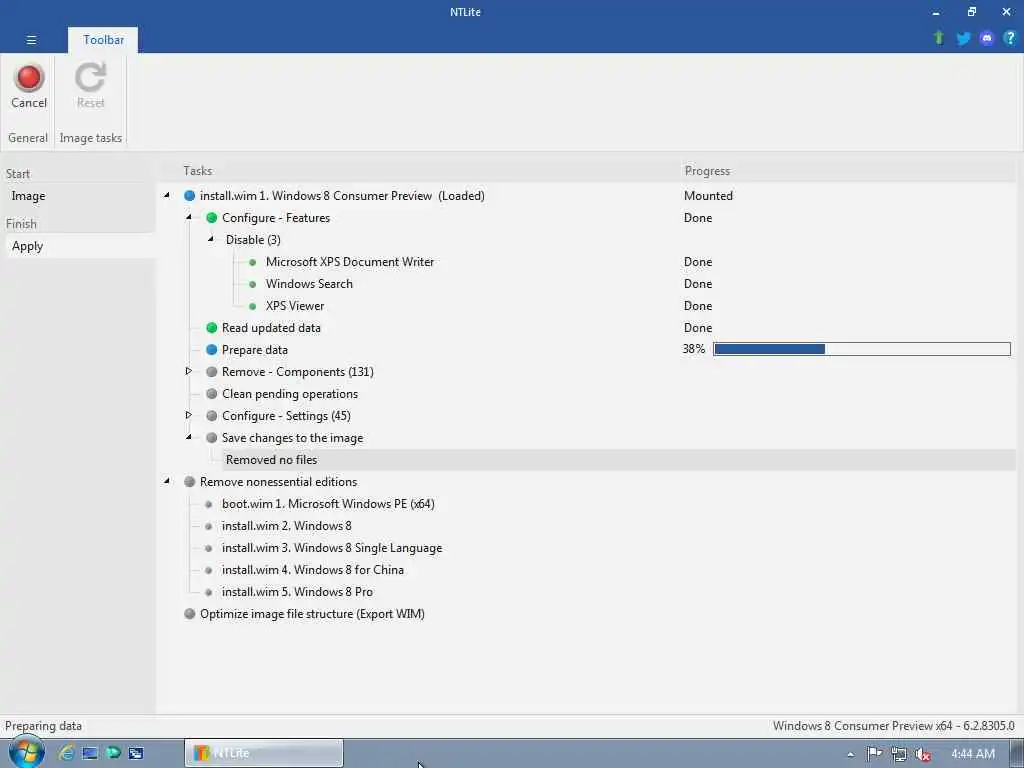Click grey dot beside Save changes to the image
The height and width of the screenshot is (768, 1024).
click(x=212, y=438)
